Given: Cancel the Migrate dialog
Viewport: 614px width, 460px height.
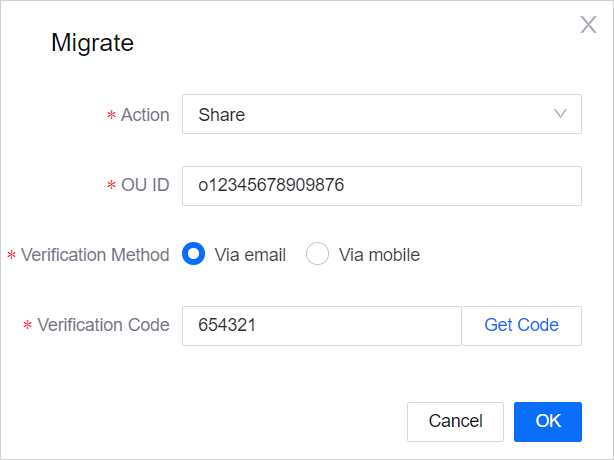Looking at the screenshot, I should 455,421.
